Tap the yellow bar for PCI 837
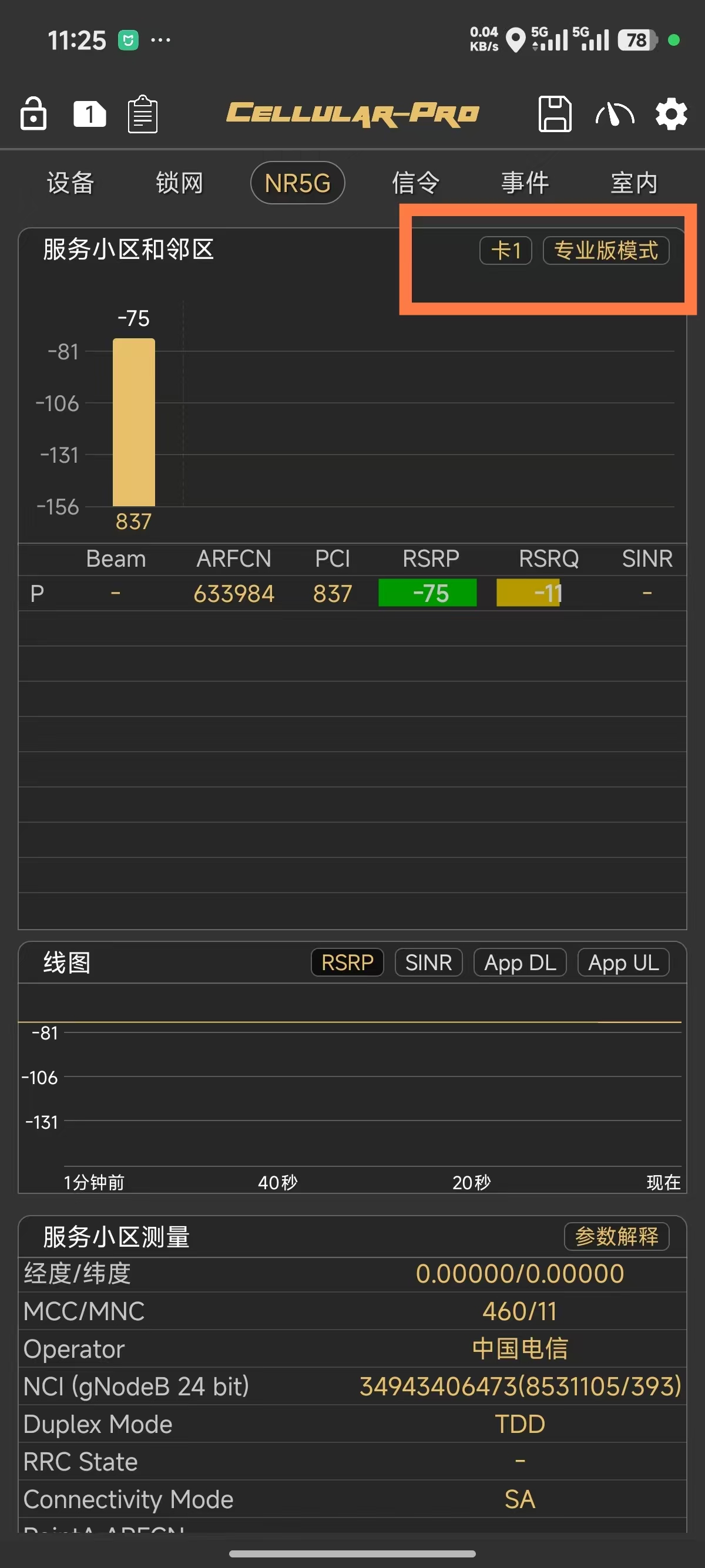 point(134,422)
